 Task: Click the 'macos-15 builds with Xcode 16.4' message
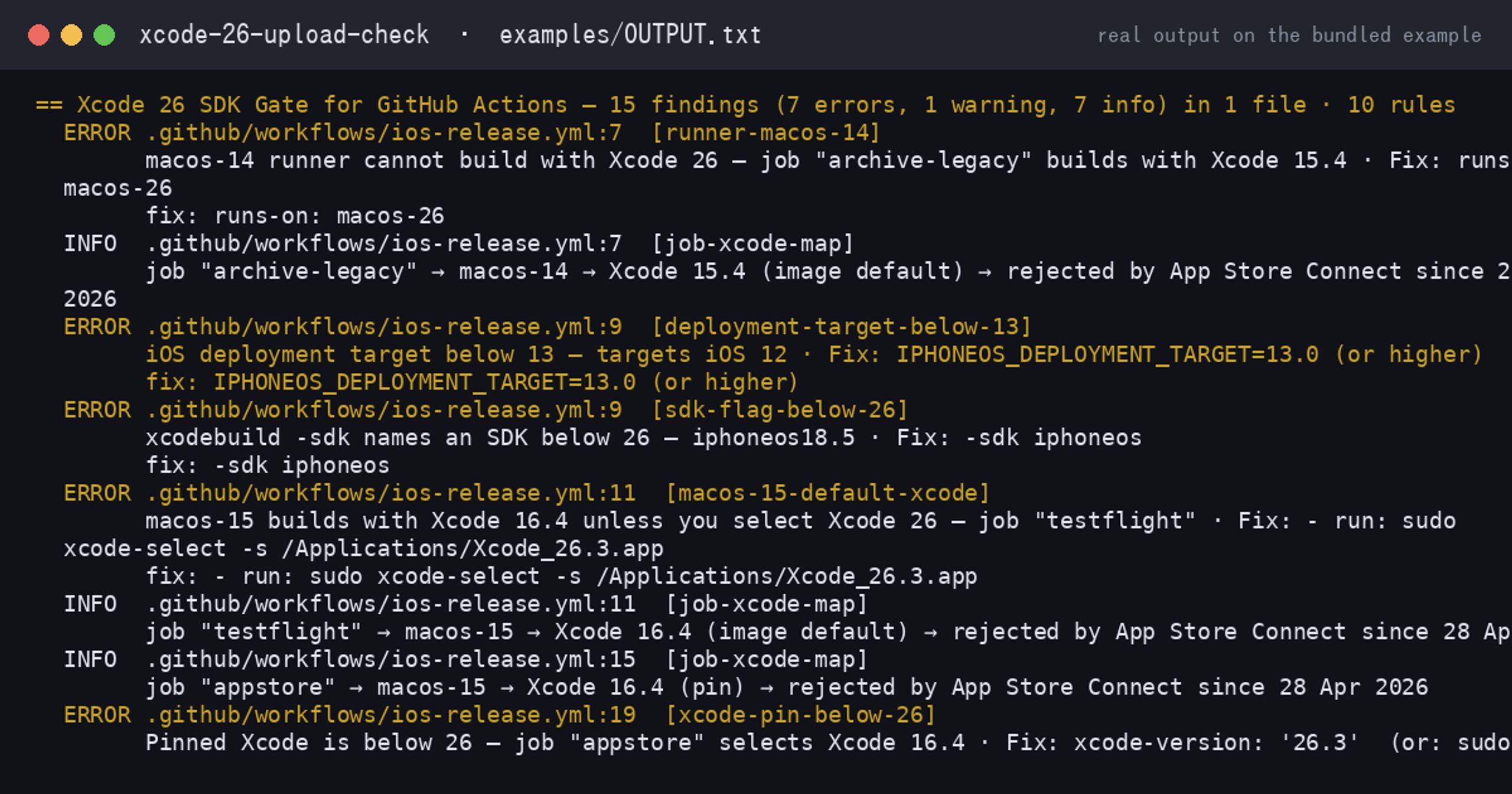(x=800, y=521)
